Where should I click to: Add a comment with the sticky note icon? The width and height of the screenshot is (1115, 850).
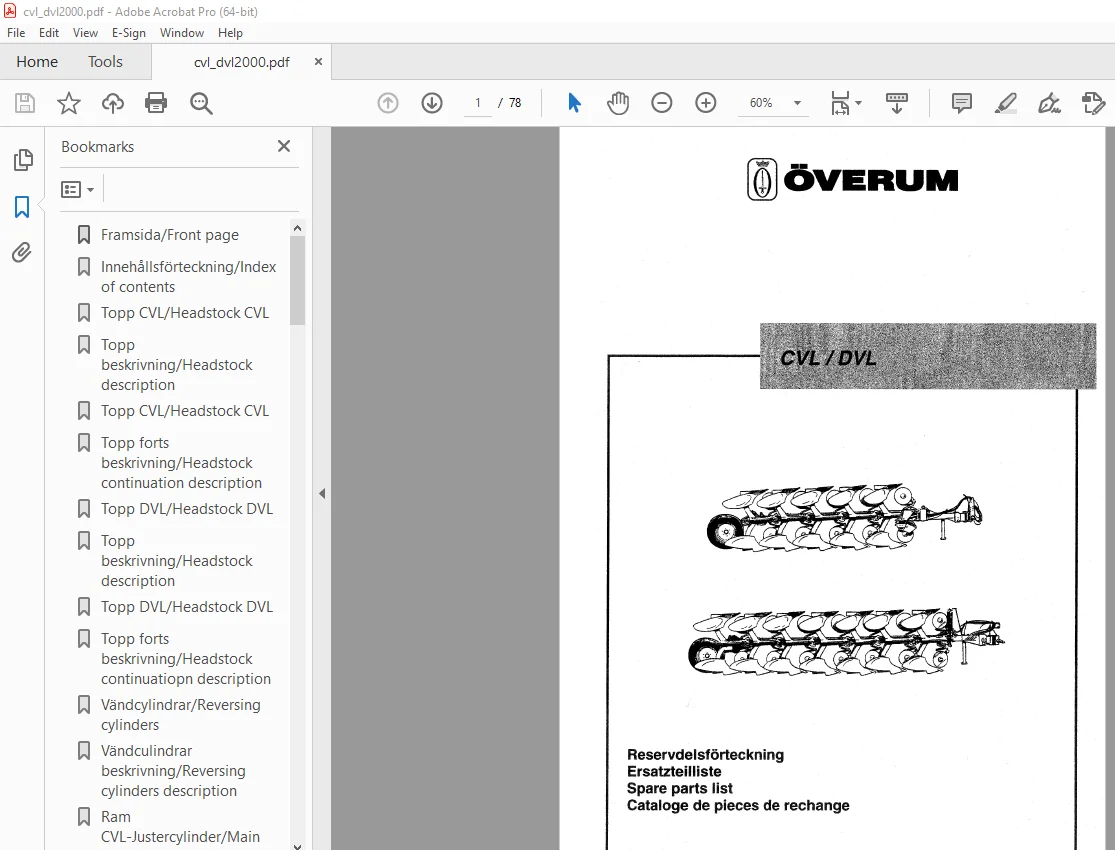tap(961, 103)
